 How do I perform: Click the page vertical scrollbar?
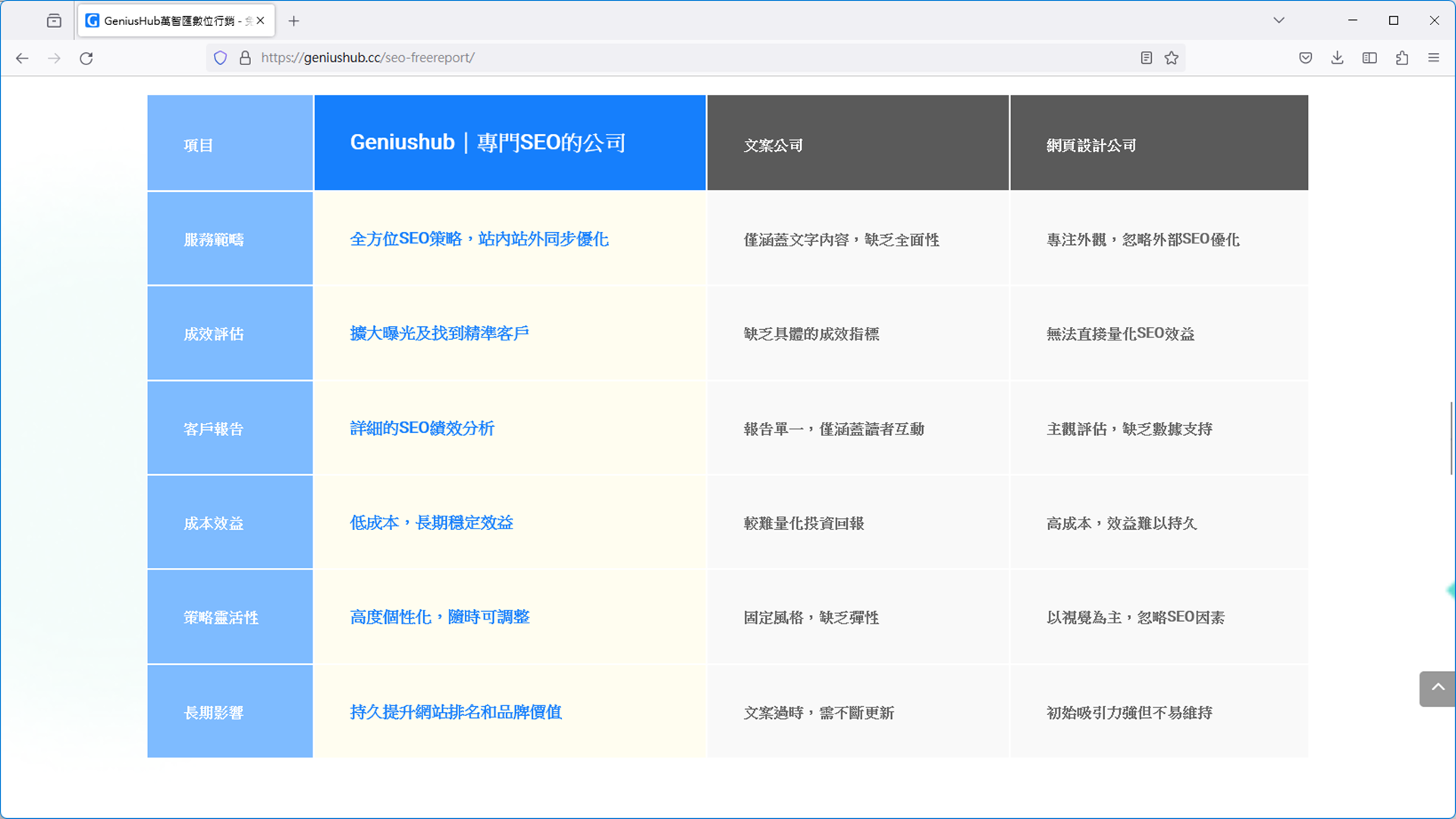(x=1451, y=438)
